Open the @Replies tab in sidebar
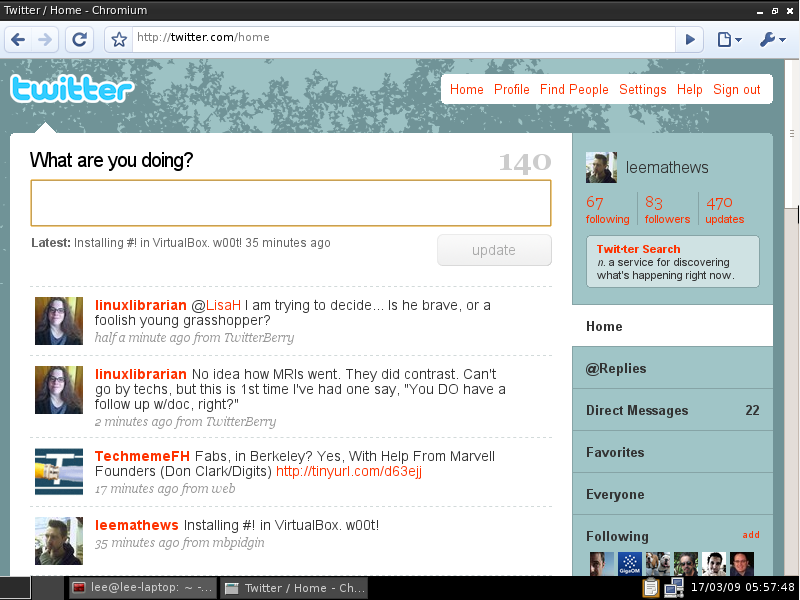 tap(616, 368)
